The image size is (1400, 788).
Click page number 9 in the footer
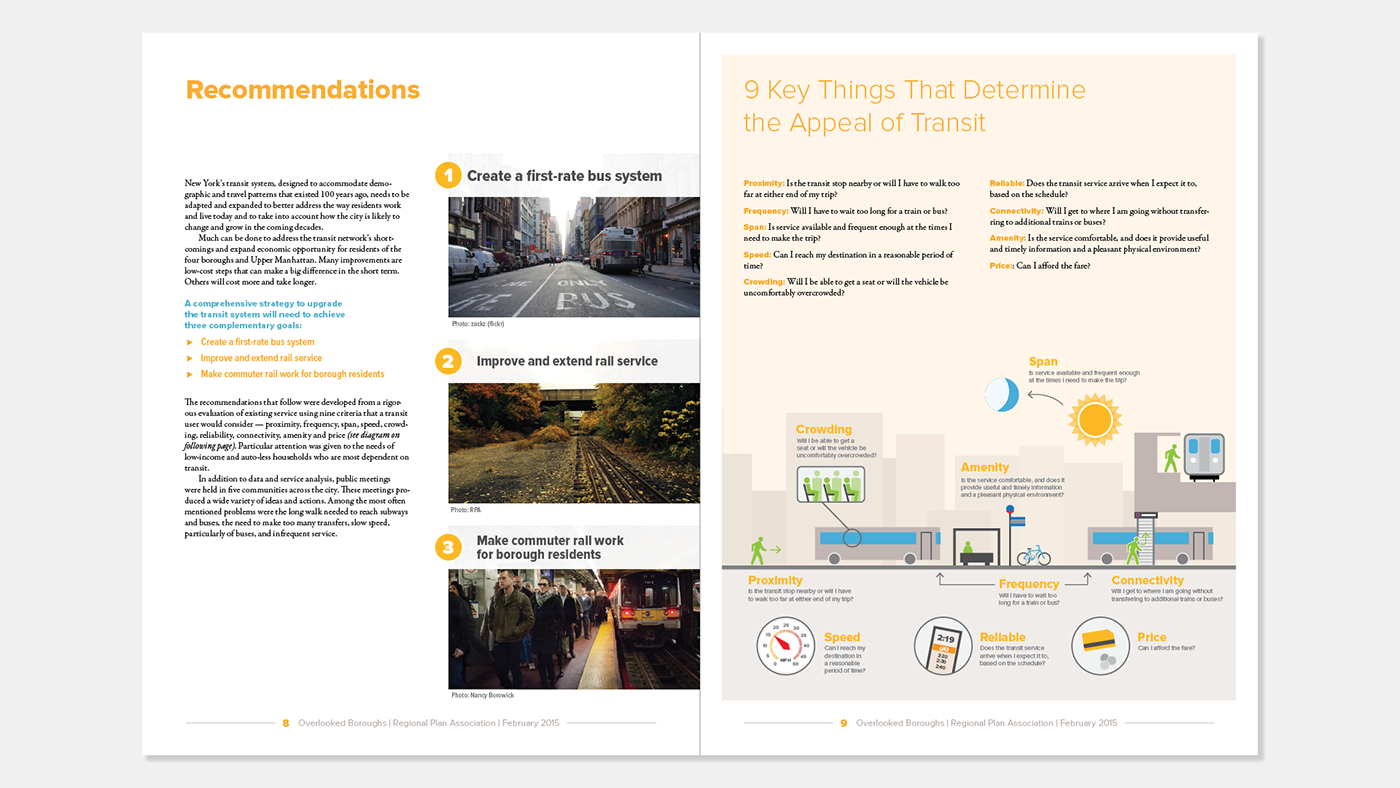tap(843, 723)
